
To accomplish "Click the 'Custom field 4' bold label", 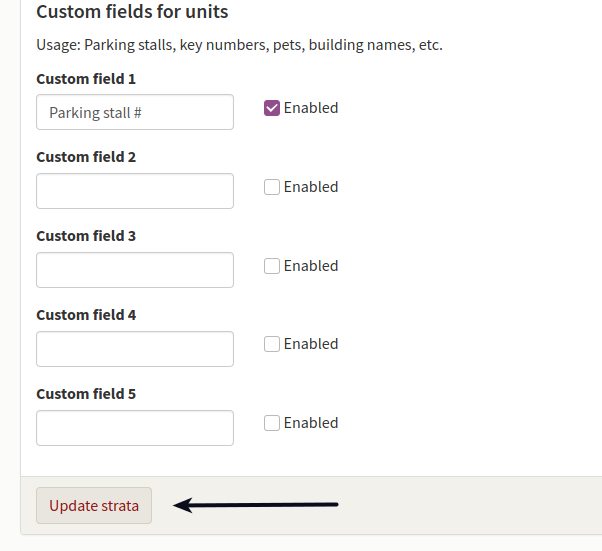I will click(86, 315).
